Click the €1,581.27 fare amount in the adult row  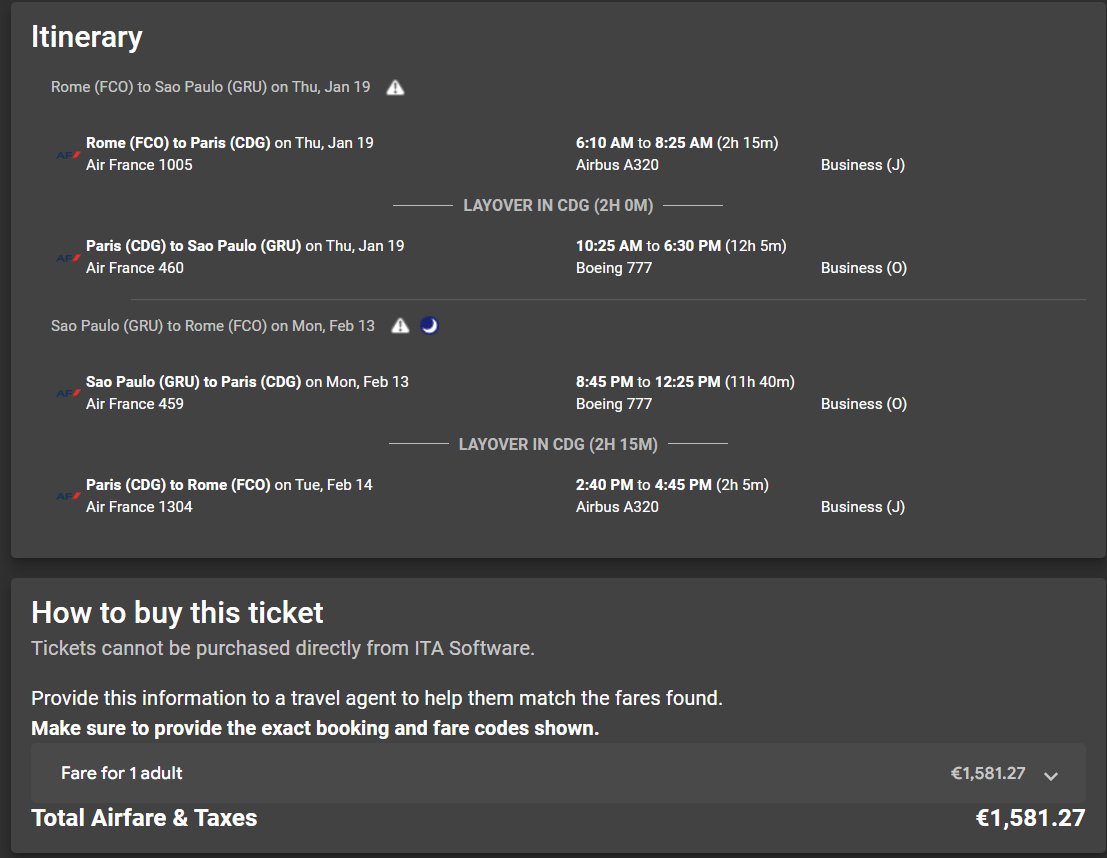988,773
